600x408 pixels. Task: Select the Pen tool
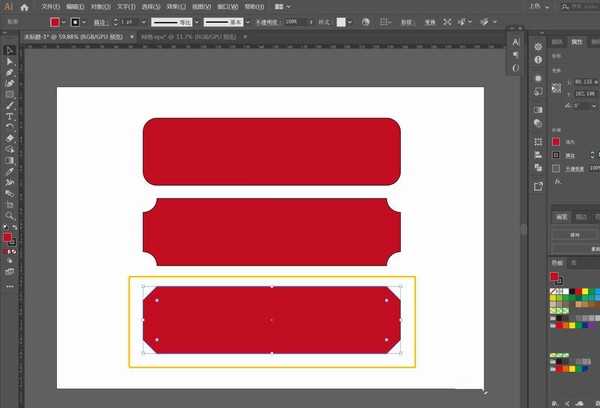(10, 73)
